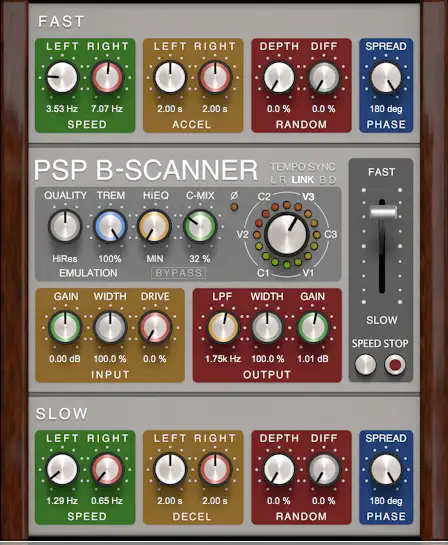Click the vibrato/chorus mode selector knob
The height and width of the screenshot is (545, 448).
tap(286, 234)
